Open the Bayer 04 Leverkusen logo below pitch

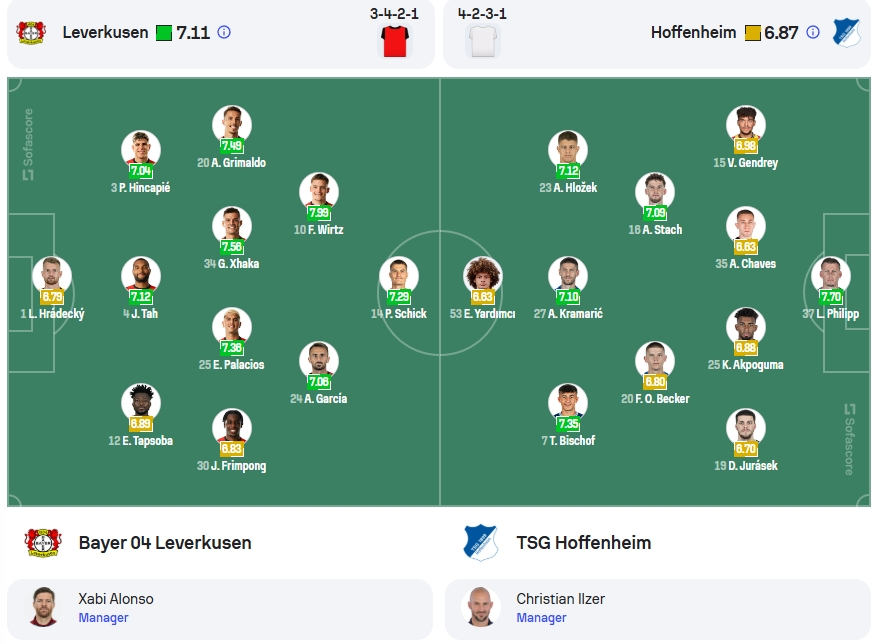(x=43, y=543)
